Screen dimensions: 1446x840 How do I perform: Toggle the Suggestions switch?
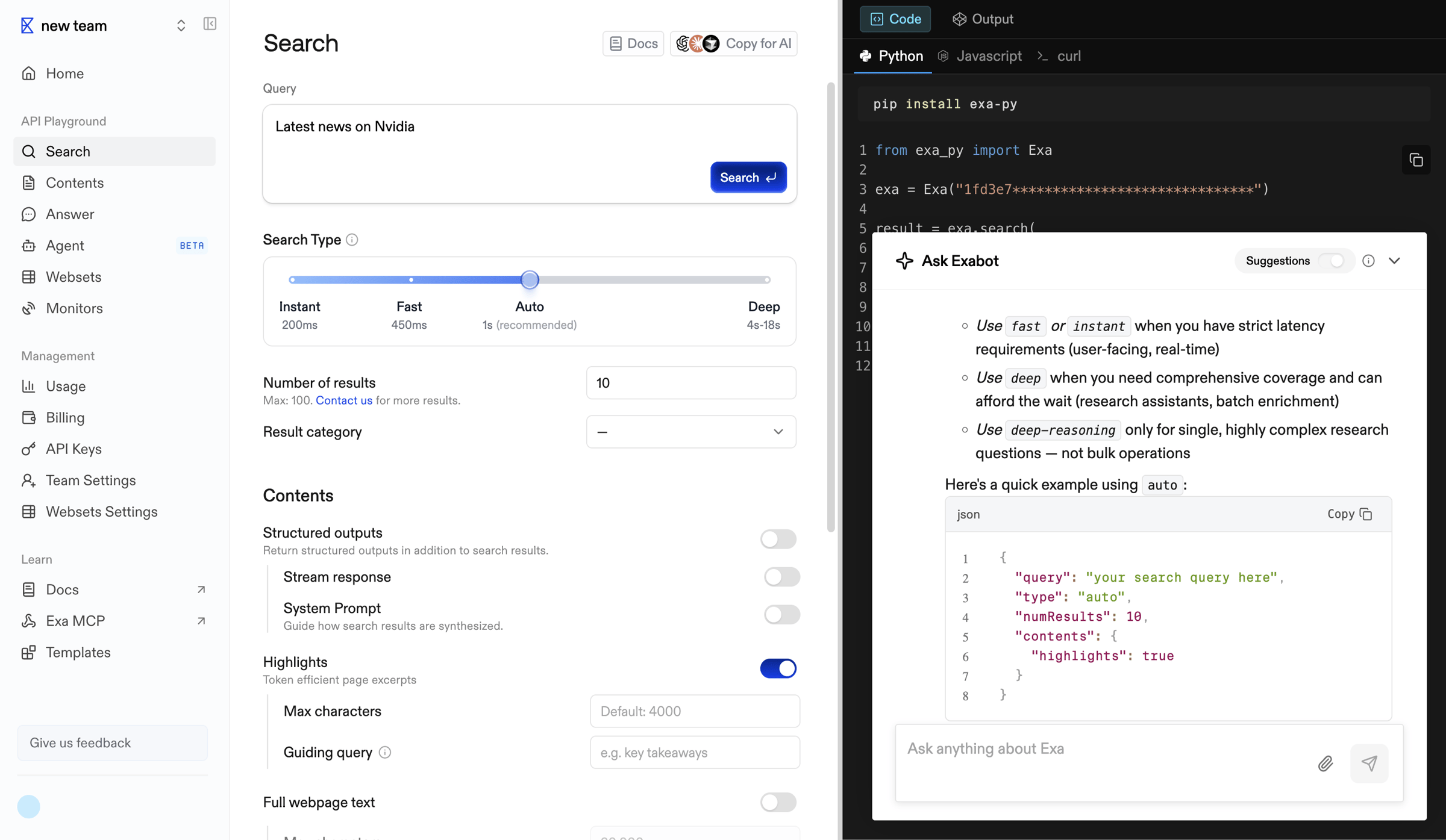click(1332, 261)
